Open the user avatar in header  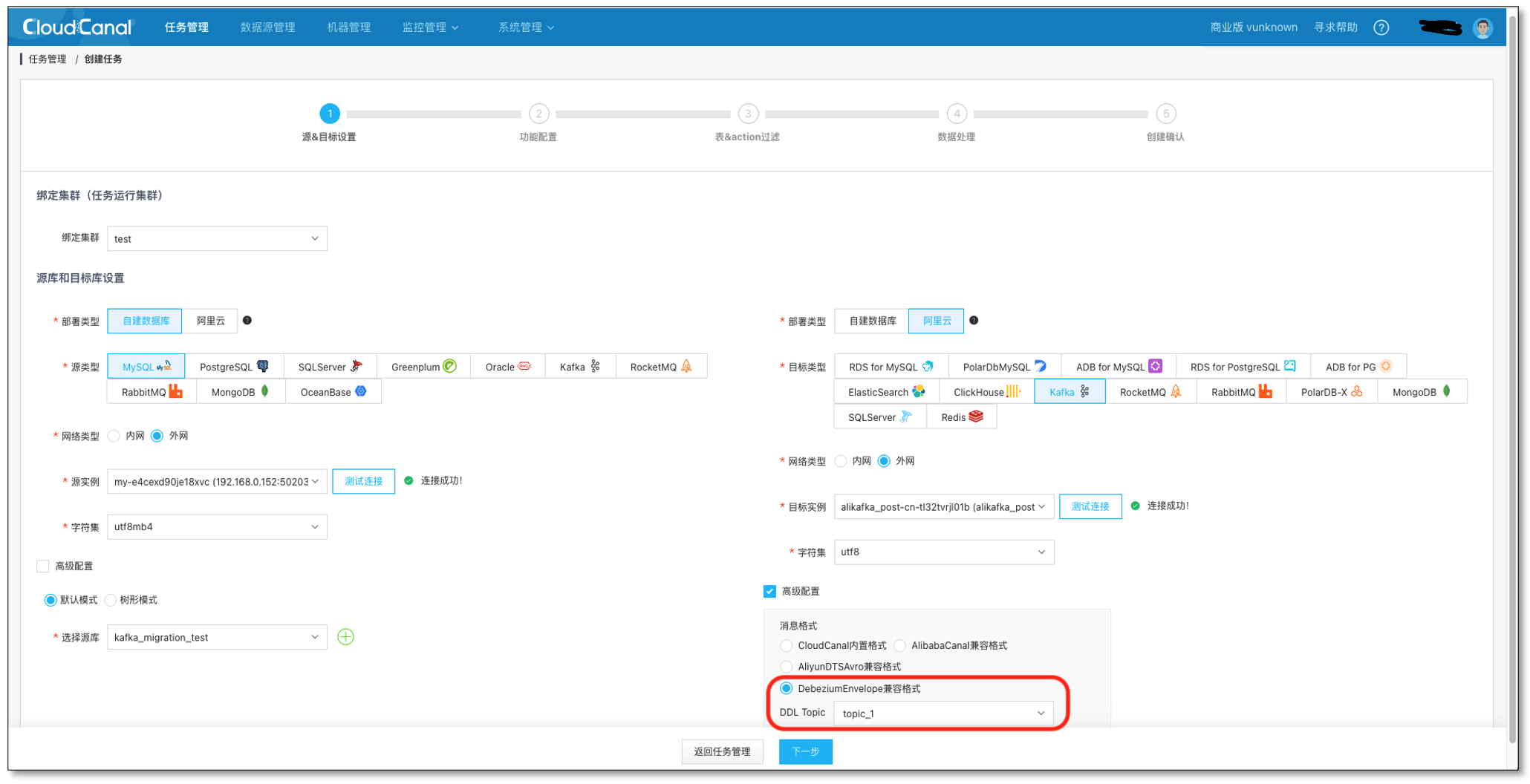tap(1482, 27)
